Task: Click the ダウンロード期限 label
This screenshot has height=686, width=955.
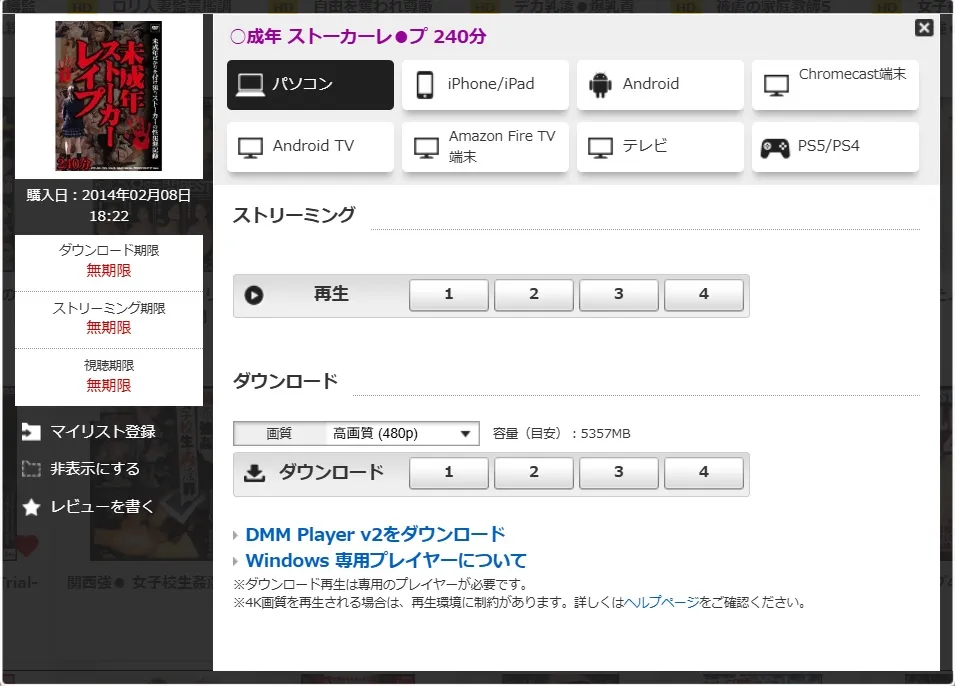Action: [x=109, y=250]
